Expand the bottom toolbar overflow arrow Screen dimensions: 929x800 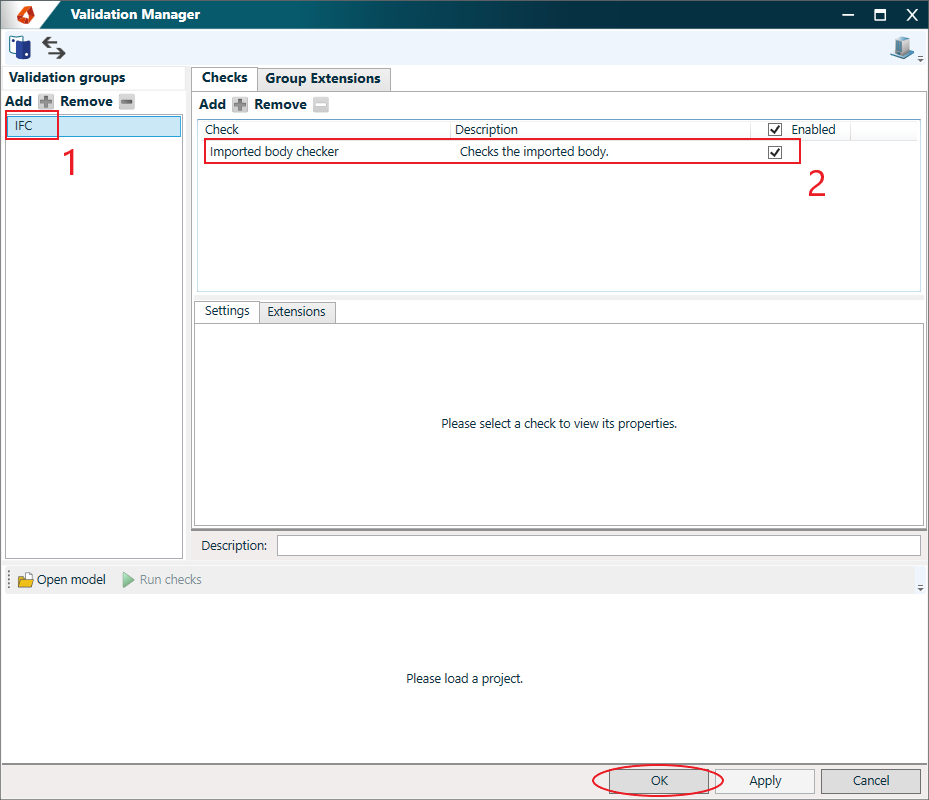[920, 588]
